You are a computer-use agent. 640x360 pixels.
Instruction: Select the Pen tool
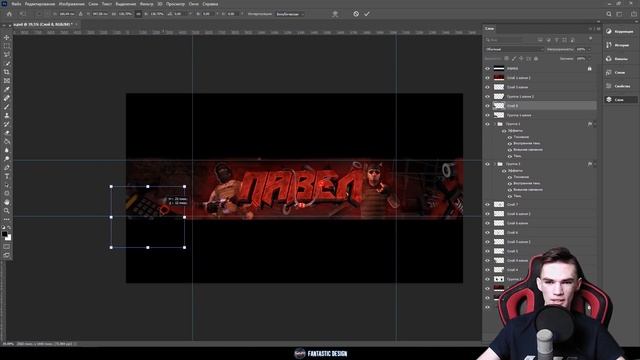coord(7,168)
